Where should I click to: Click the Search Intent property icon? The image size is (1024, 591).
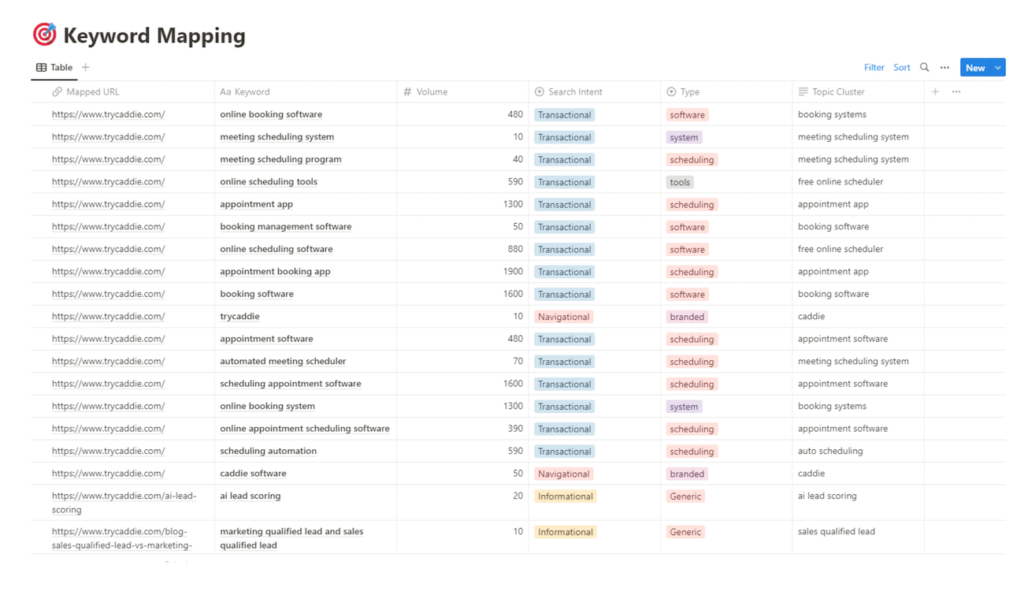point(538,91)
